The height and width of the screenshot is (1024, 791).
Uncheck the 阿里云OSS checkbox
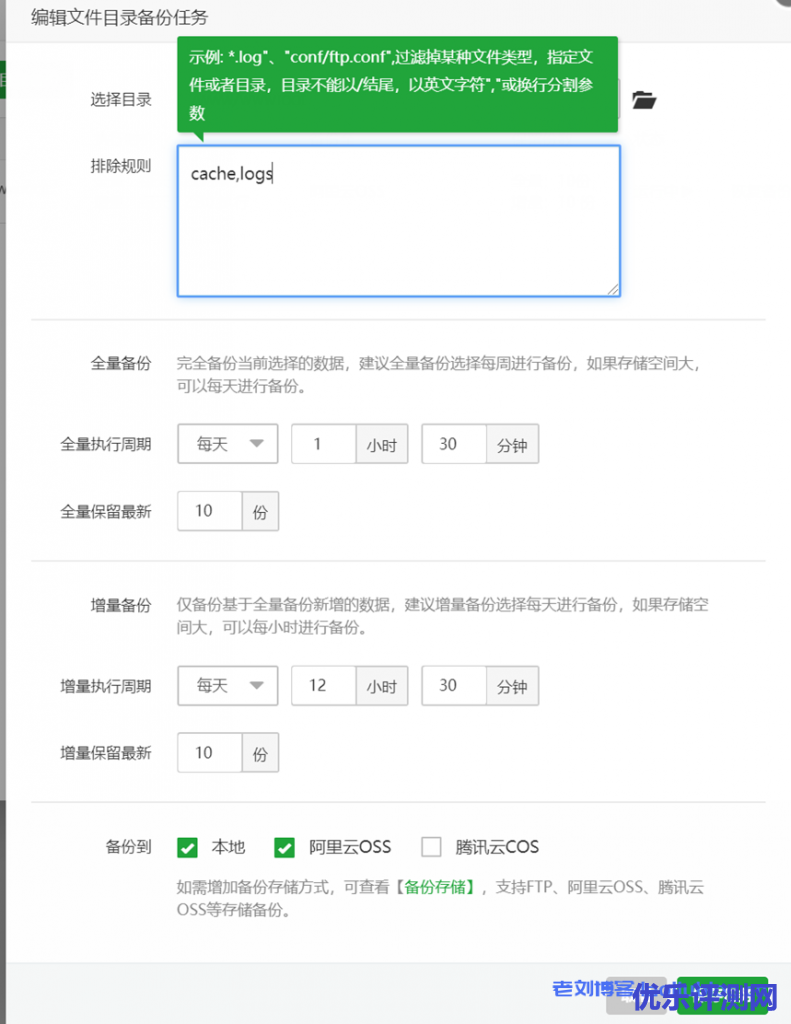(284, 848)
